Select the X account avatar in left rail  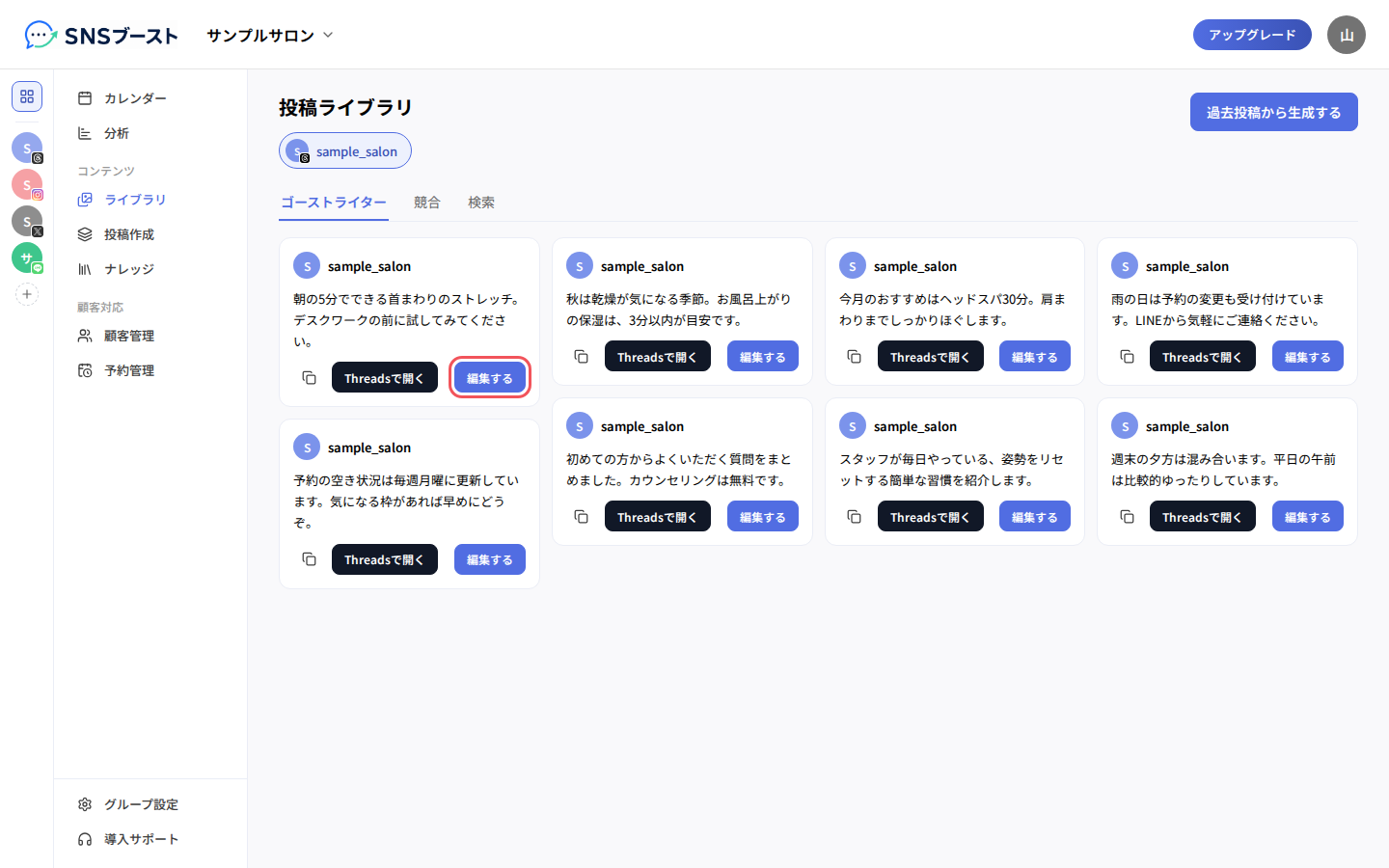(27, 221)
